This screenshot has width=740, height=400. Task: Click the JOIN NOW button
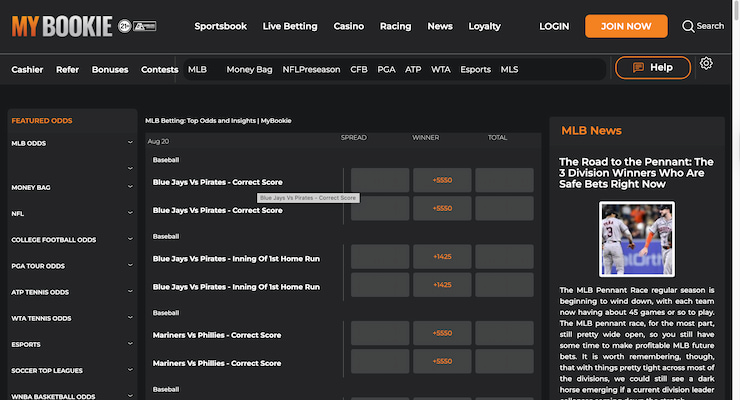coord(626,26)
